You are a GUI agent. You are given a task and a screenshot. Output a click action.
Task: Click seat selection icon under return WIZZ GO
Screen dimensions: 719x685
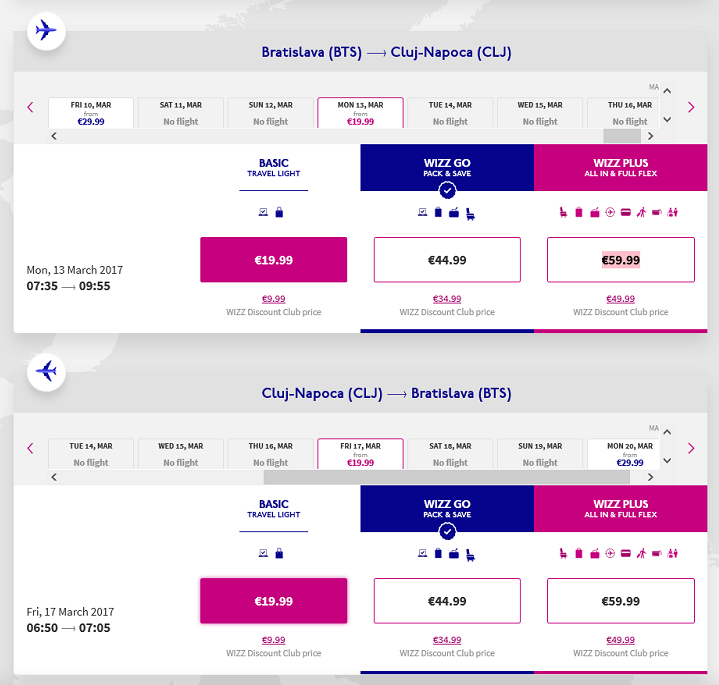pyautogui.click(x=470, y=555)
